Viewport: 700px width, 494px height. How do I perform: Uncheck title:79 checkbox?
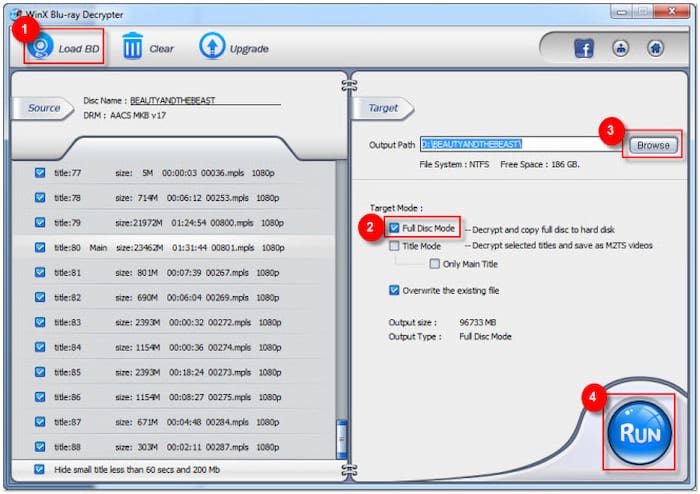pos(40,222)
